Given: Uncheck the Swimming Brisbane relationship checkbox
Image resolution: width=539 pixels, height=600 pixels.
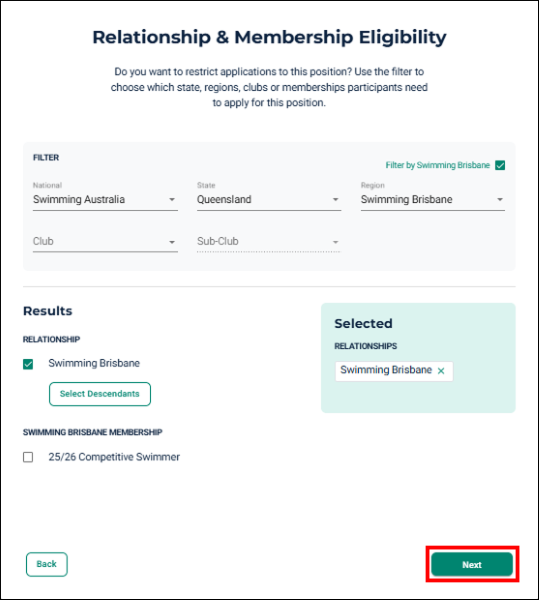Looking at the screenshot, I should [x=28, y=364].
